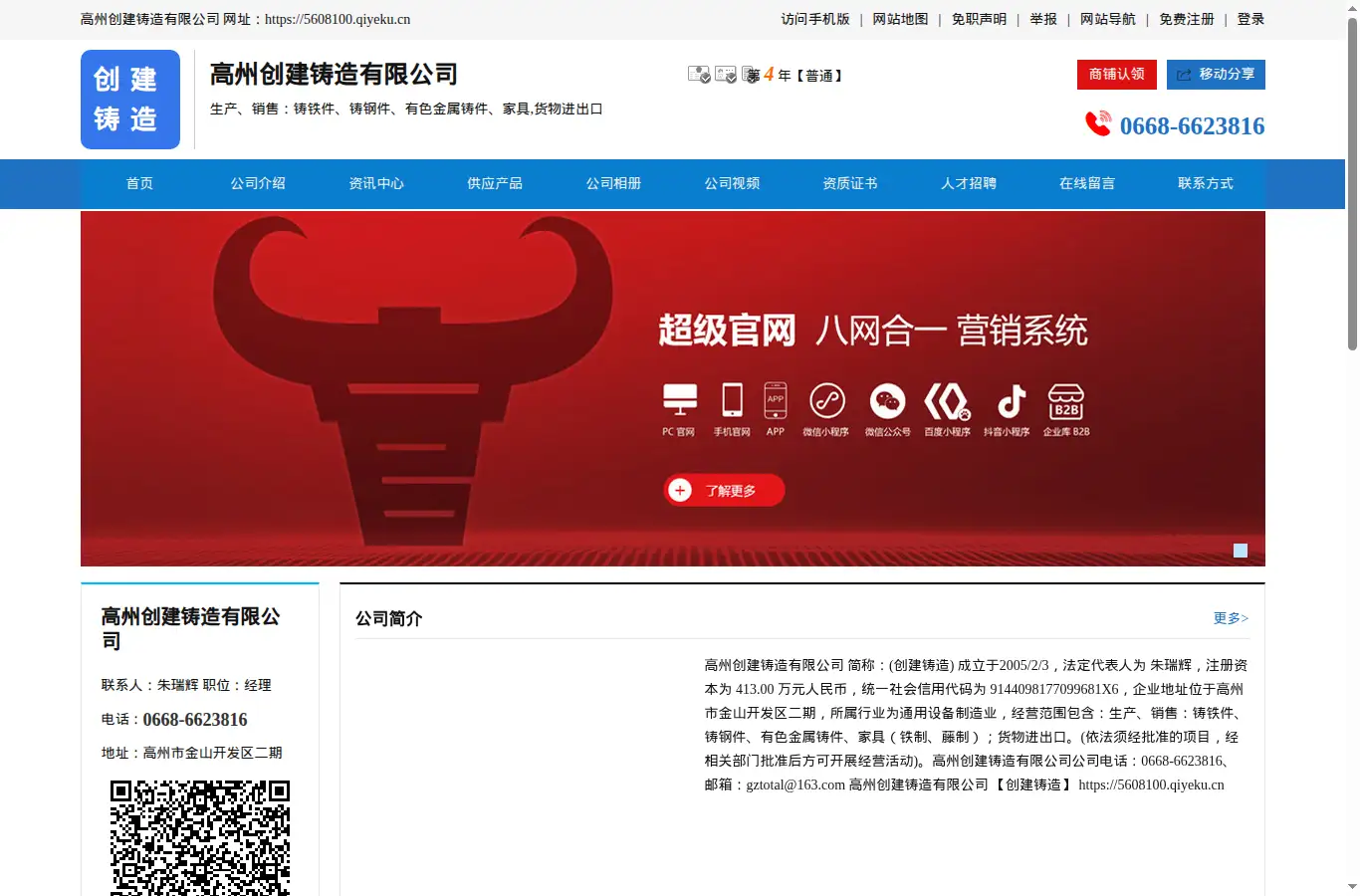Click 地址：高州市金山开发区二期 text
The image size is (1360, 896).
[x=192, y=753]
